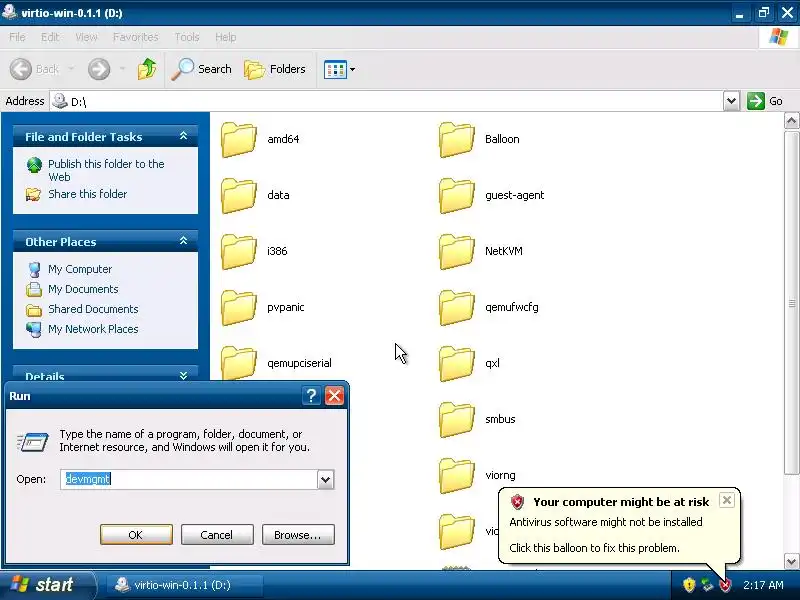The image size is (800, 600).
Task: Select the data folder icon
Action: click(x=239, y=195)
